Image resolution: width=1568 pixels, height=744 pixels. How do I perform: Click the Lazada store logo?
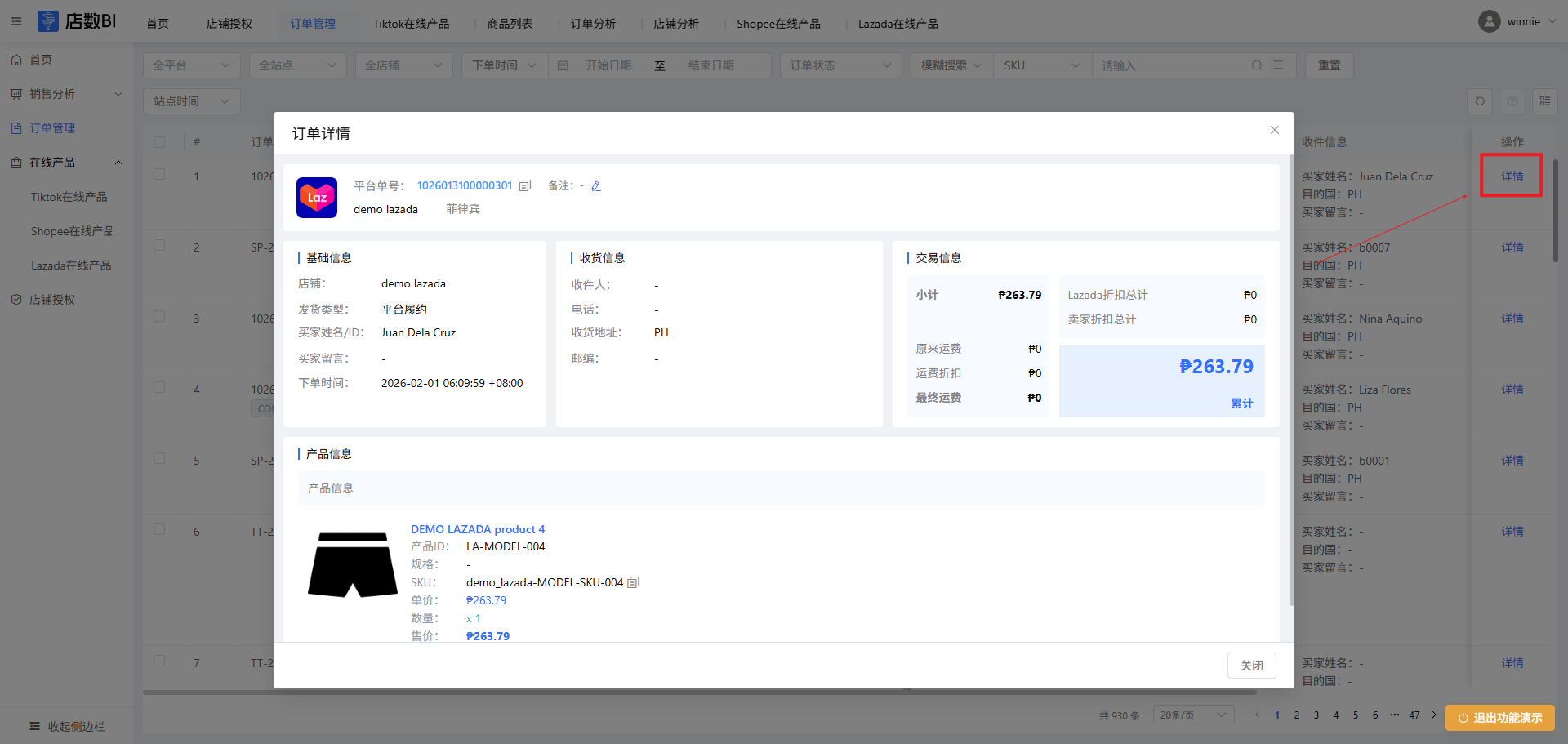tap(317, 198)
